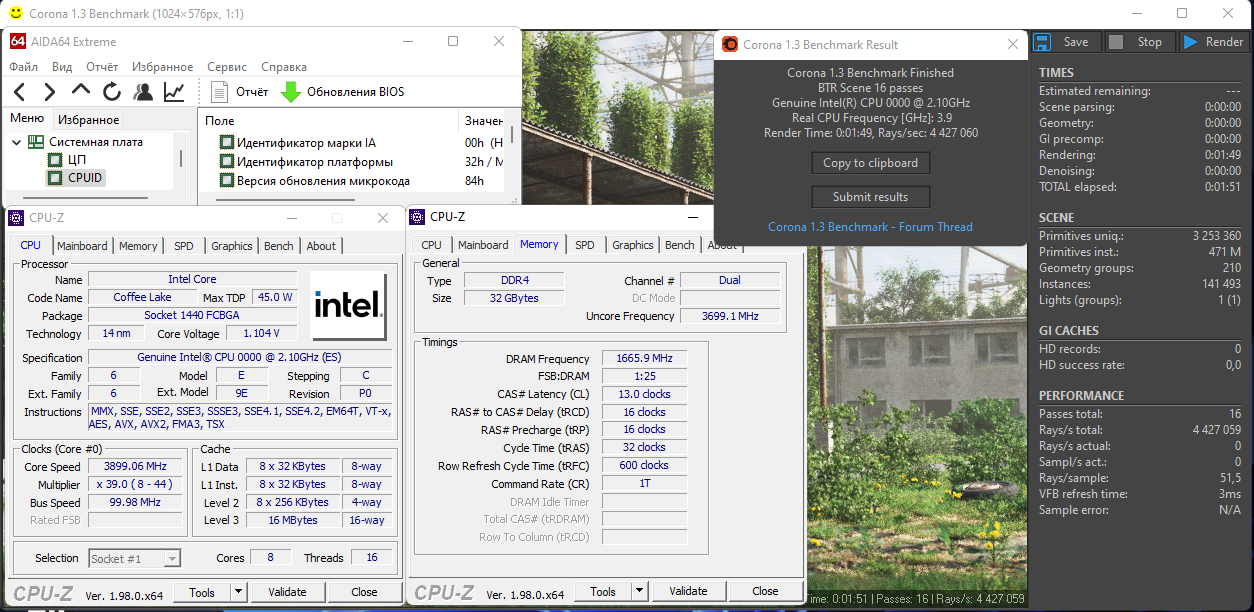The width and height of the screenshot is (1254, 612).
Task: Click Submit results button
Action: pyautogui.click(x=871, y=197)
